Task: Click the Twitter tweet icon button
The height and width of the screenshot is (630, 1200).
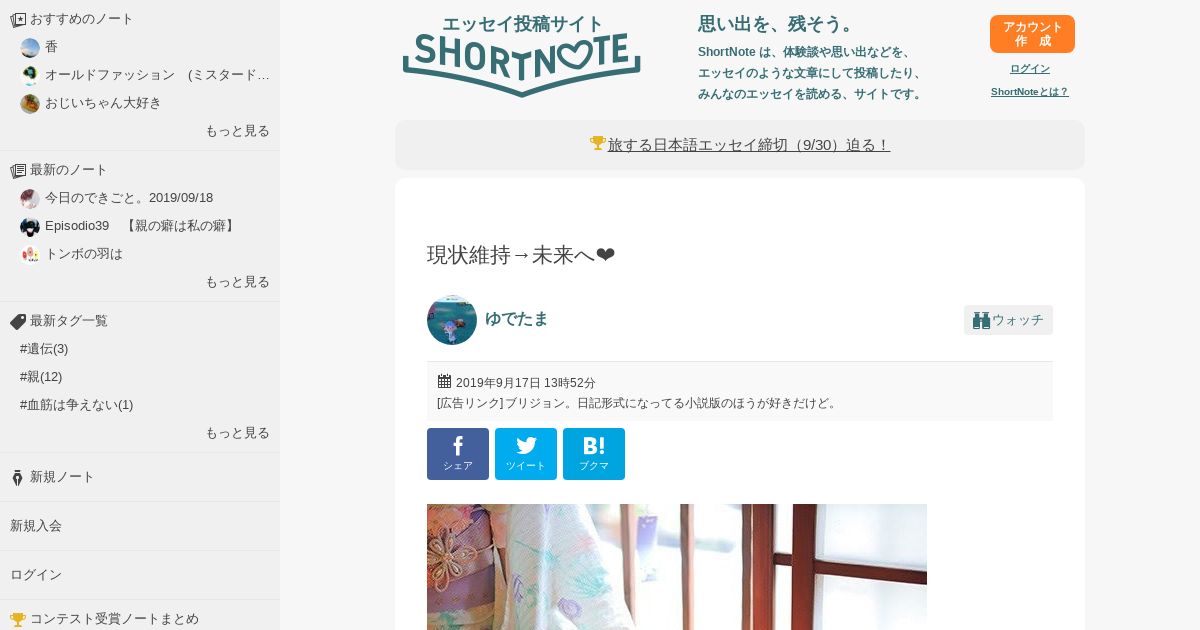Action: [x=526, y=454]
